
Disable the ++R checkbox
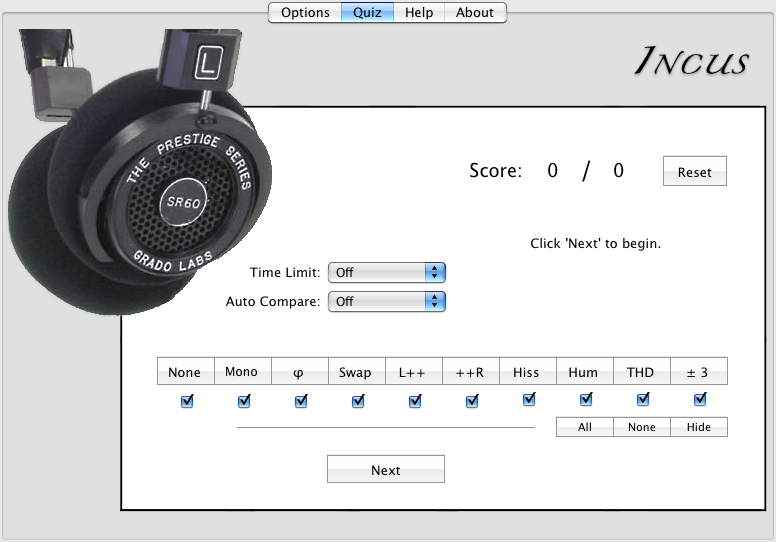[472, 401]
